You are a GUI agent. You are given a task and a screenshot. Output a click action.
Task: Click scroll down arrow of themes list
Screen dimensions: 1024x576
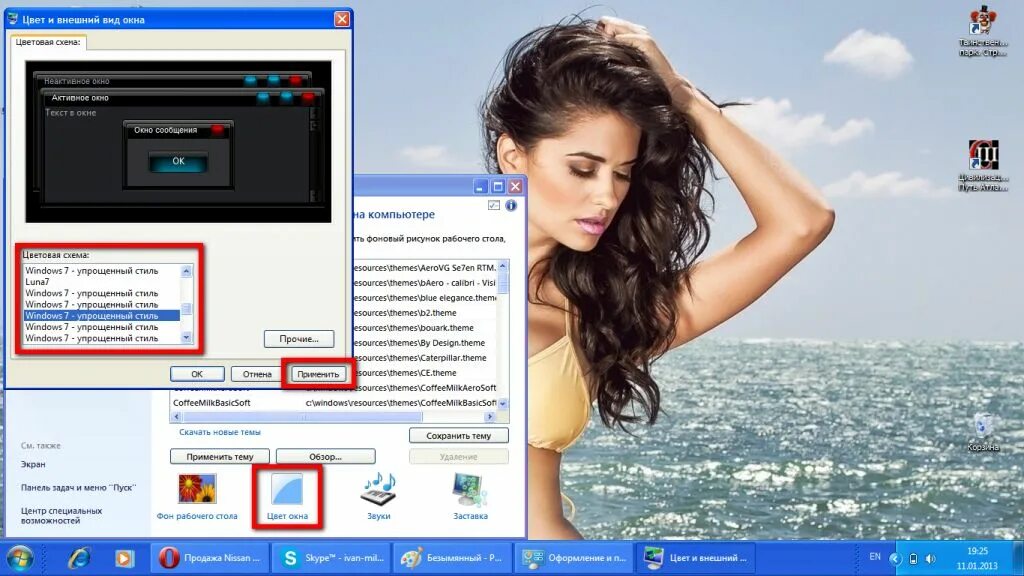502,404
